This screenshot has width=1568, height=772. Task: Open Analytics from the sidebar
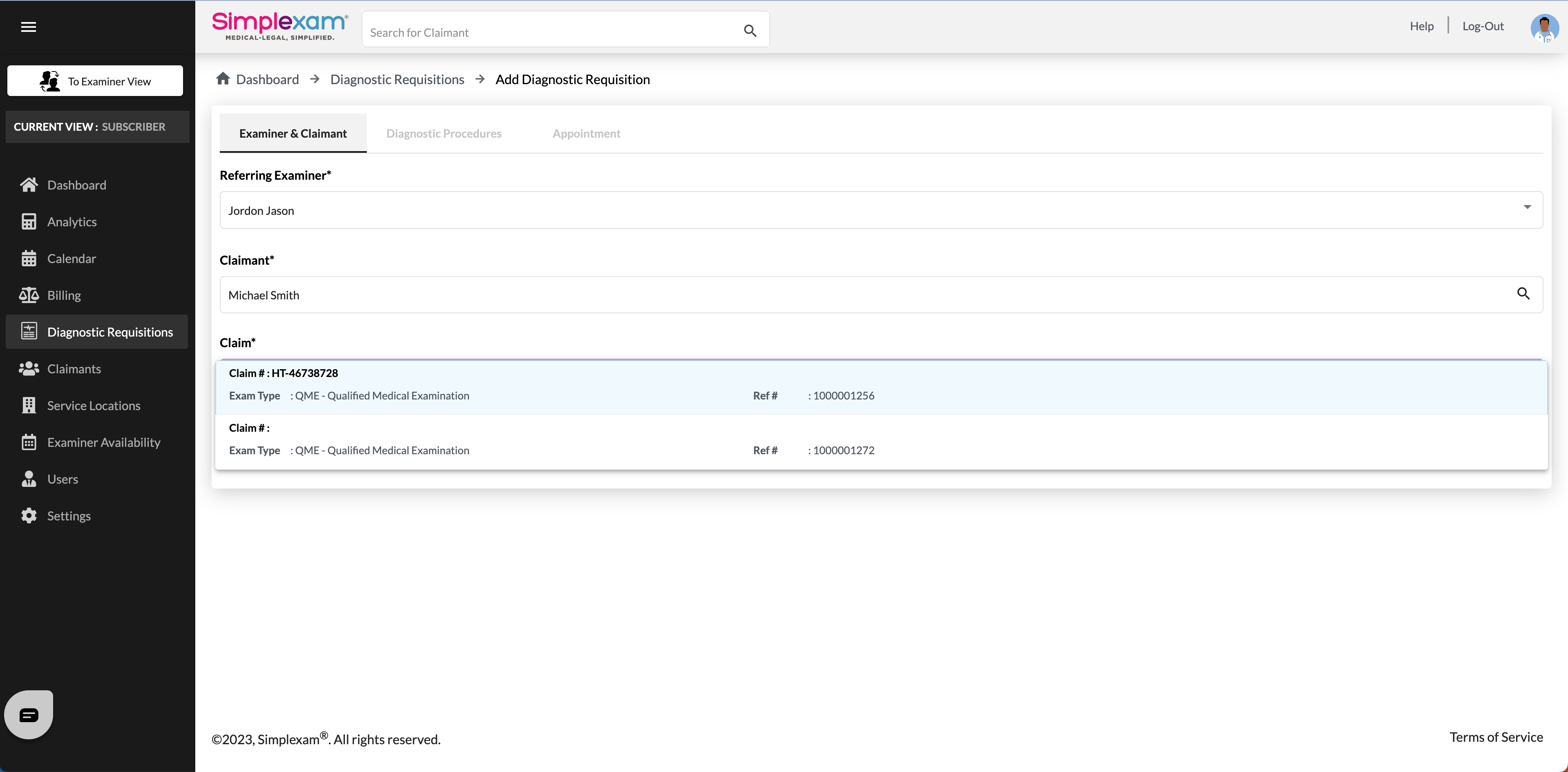coord(72,222)
